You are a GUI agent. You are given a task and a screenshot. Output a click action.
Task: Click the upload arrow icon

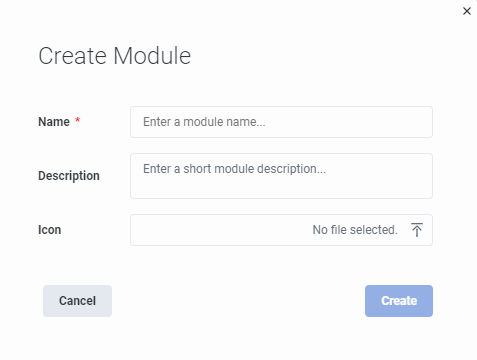[x=416, y=230]
